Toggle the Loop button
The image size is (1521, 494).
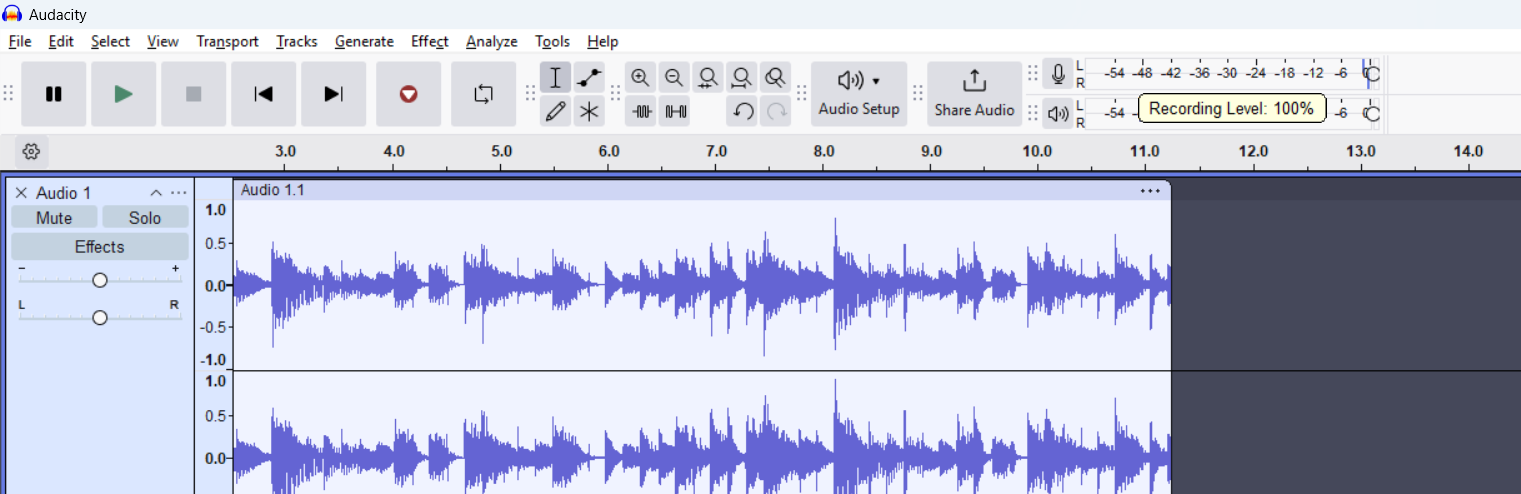483,94
